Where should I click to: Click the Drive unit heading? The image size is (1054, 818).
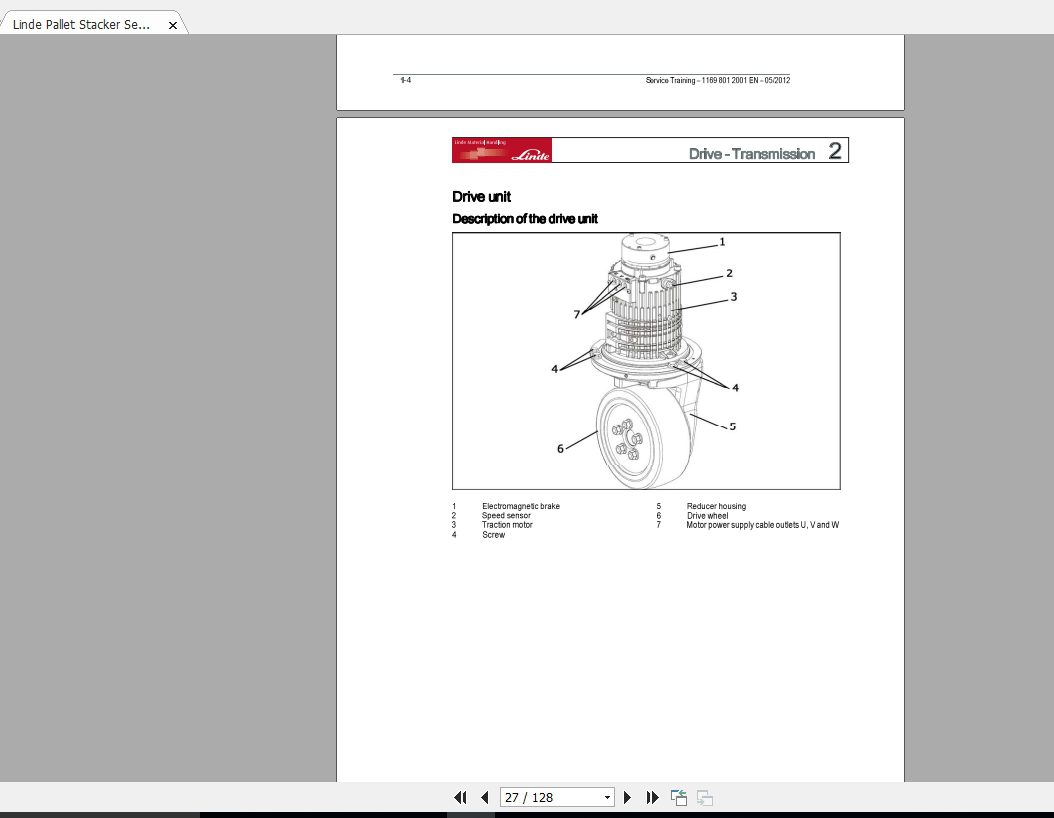(x=481, y=197)
